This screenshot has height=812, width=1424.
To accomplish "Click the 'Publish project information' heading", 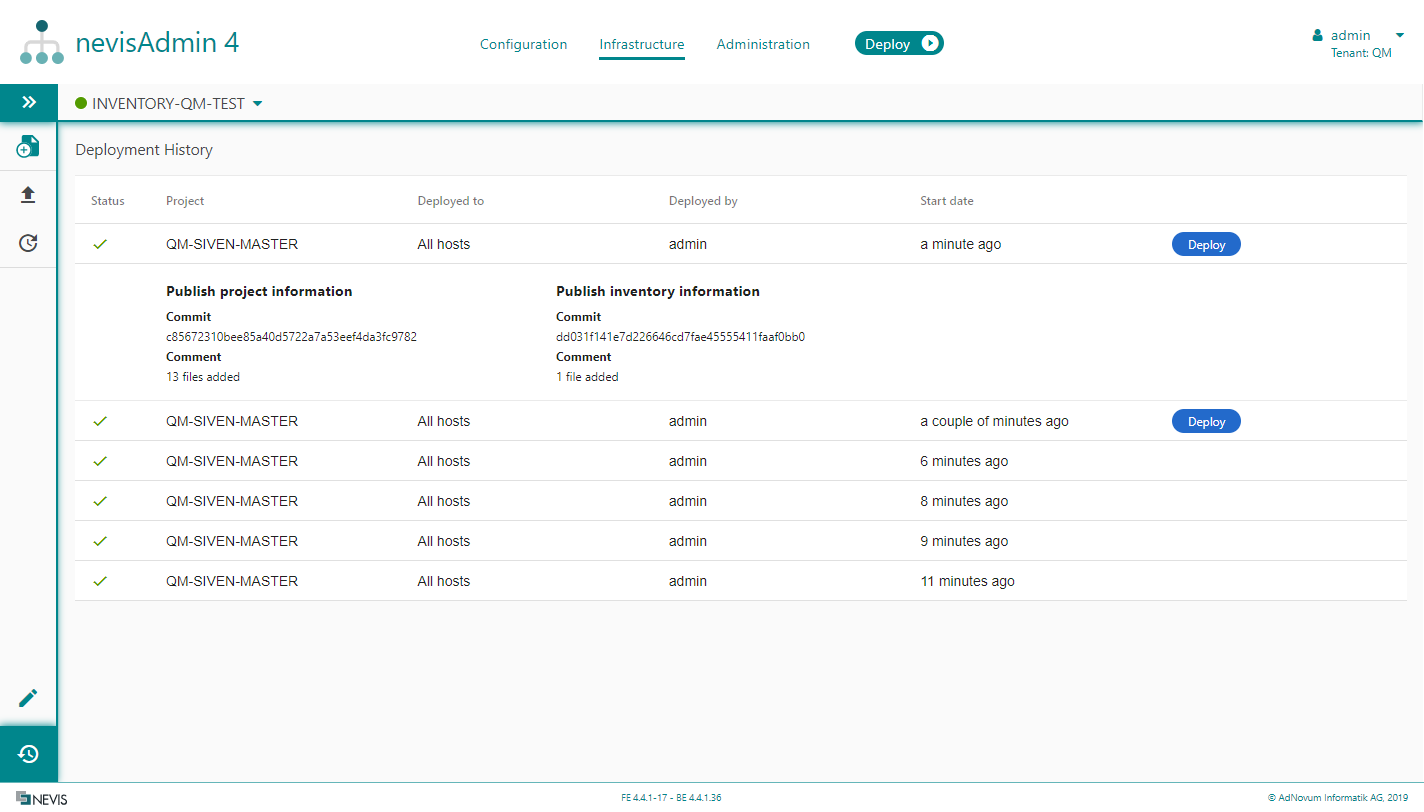I will point(259,292).
